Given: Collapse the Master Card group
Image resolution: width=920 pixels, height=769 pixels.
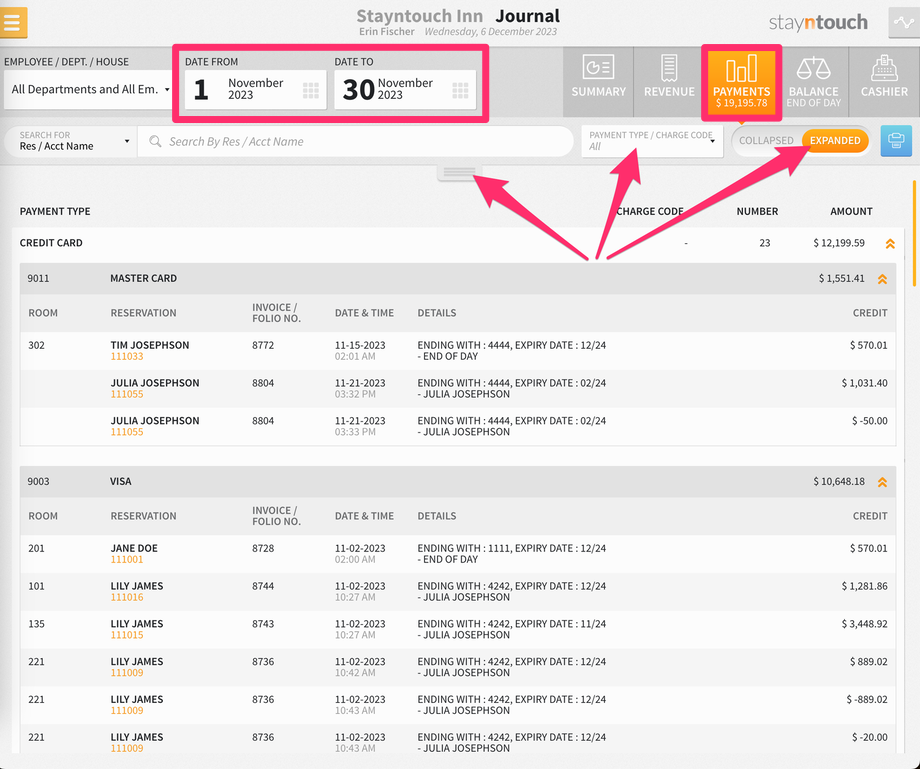Looking at the screenshot, I should click(882, 279).
